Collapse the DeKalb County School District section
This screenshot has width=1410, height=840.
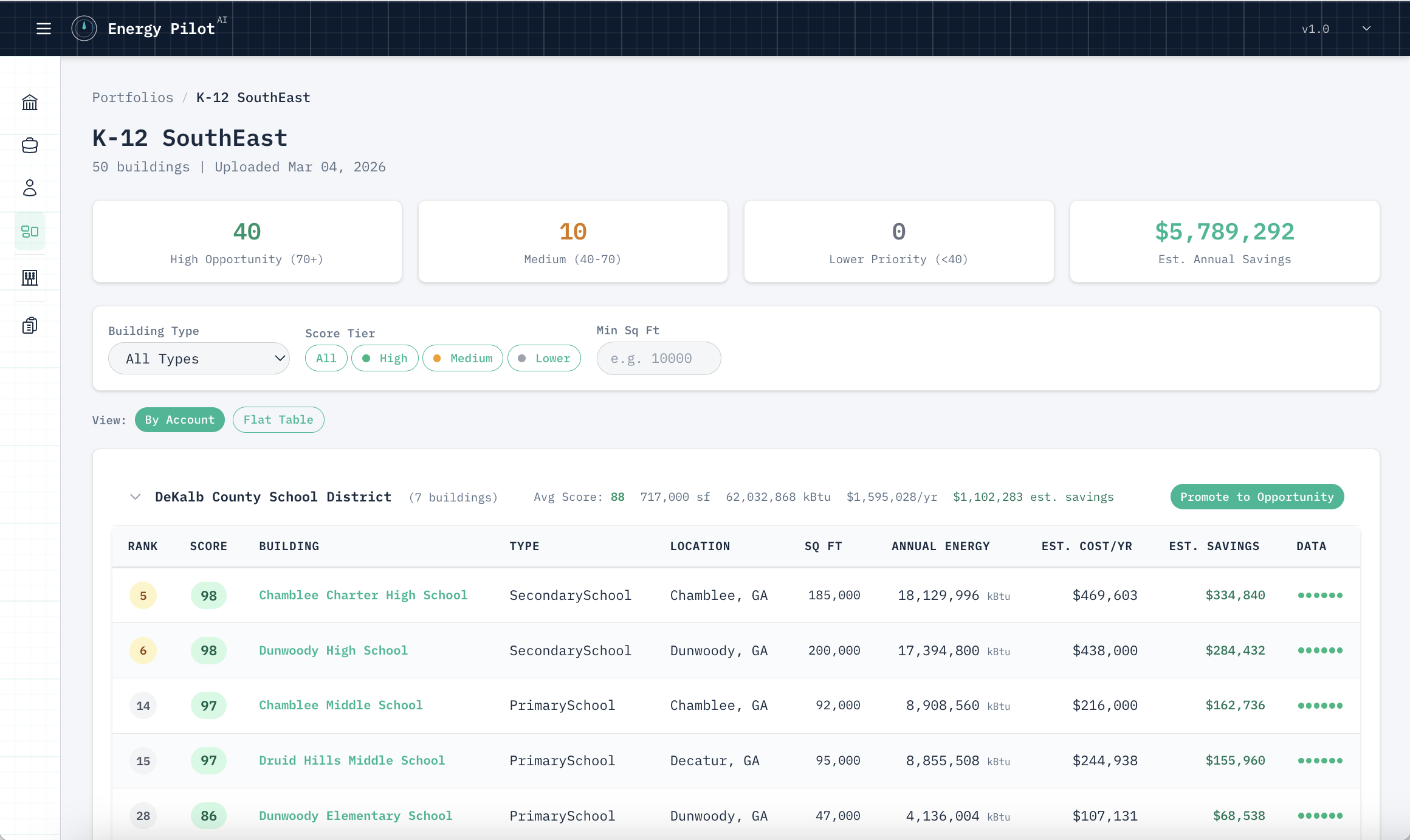tap(136, 497)
